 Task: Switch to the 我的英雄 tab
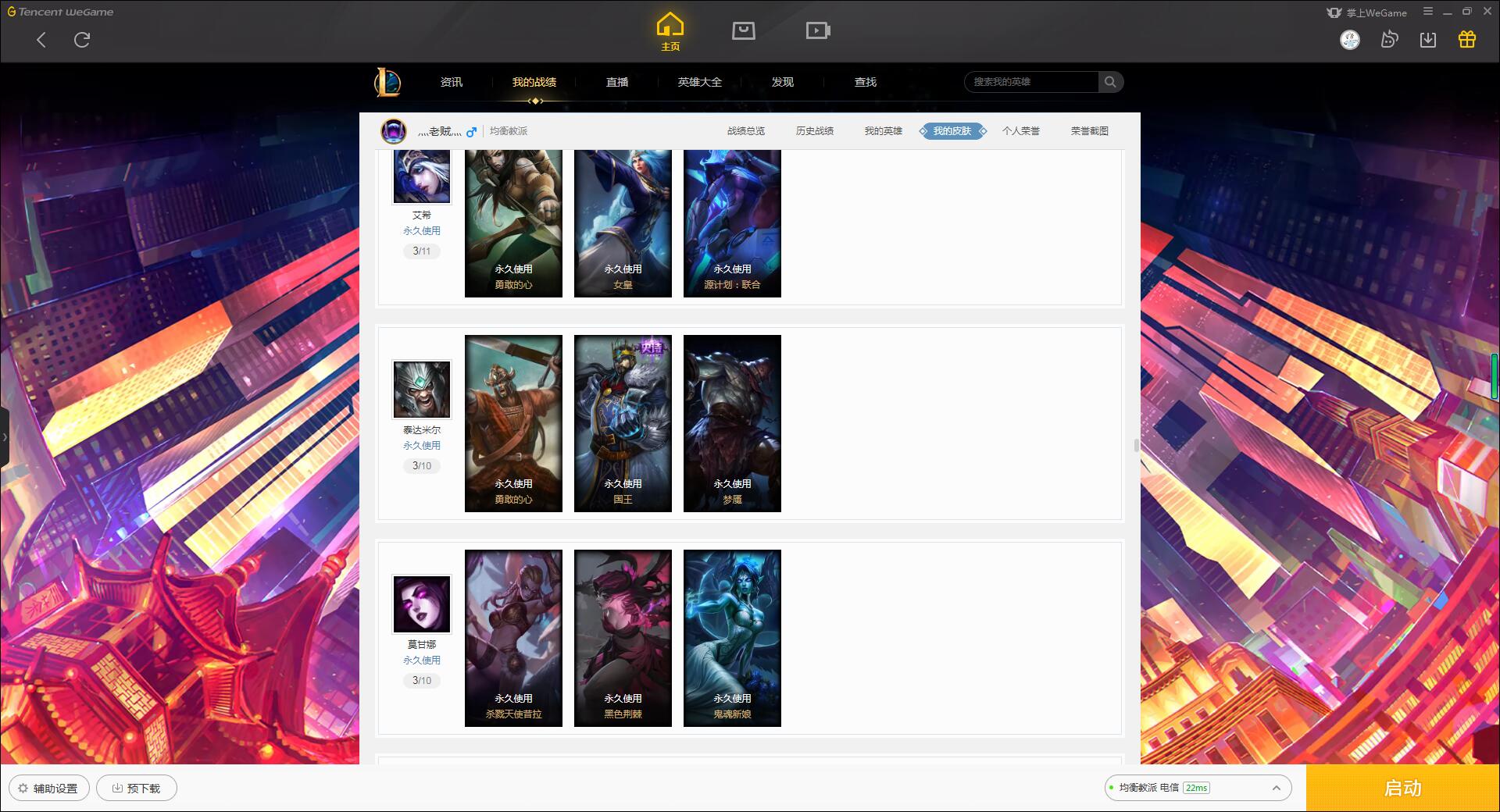[884, 131]
